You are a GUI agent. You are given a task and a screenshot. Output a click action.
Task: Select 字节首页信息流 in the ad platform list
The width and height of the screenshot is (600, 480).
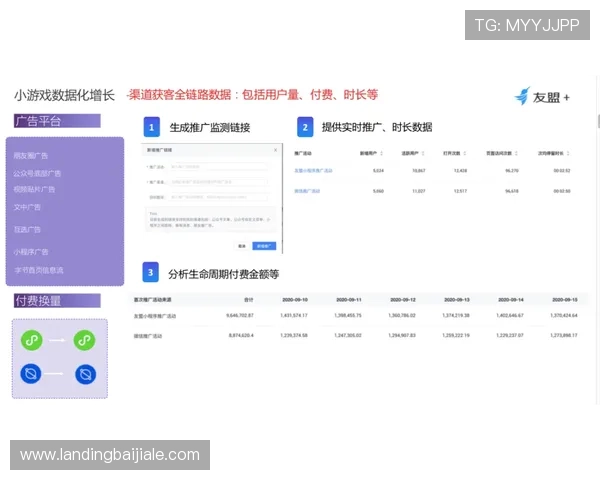pyautogui.click(x=40, y=270)
